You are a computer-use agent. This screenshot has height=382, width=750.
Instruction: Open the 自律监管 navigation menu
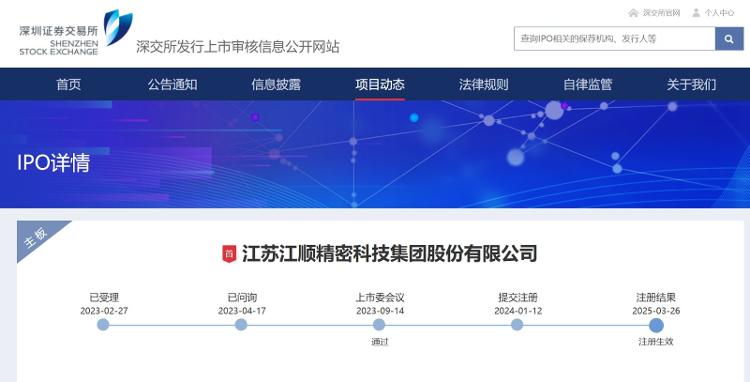click(x=587, y=85)
